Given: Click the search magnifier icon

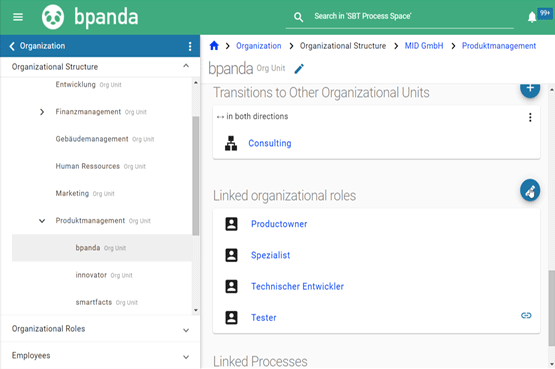Looking at the screenshot, I should pos(298,17).
